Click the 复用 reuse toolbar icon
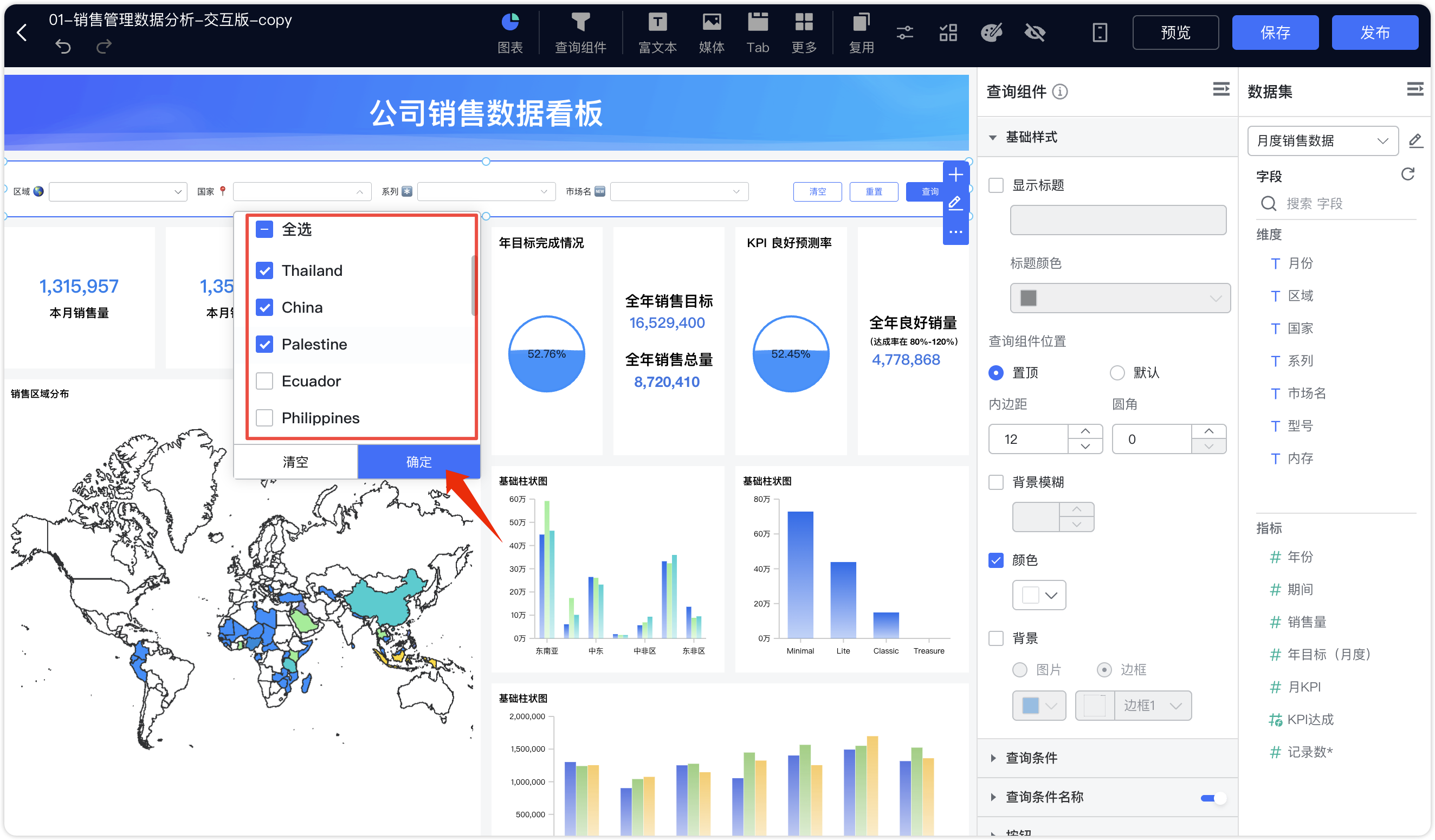 [861, 33]
